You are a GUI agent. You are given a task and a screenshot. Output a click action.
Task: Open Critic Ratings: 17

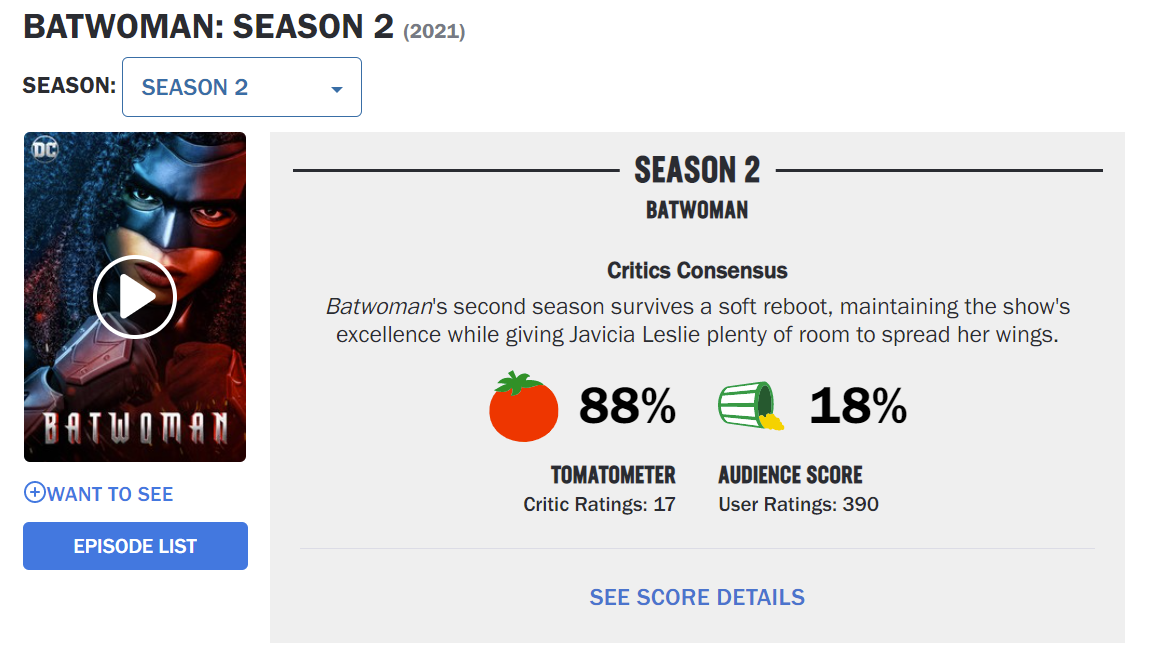pyautogui.click(x=599, y=505)
